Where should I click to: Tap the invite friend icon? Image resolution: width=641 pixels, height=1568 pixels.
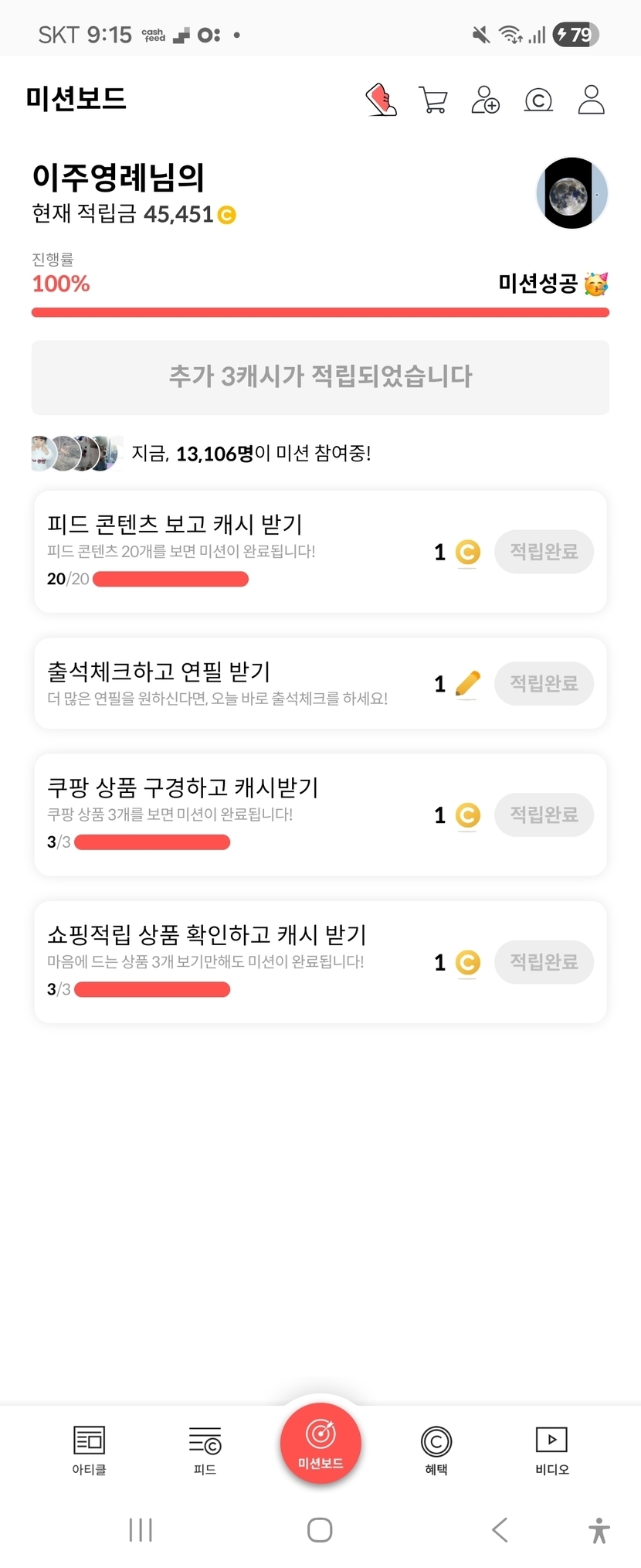pyautogui.click(x=485, y=100)
